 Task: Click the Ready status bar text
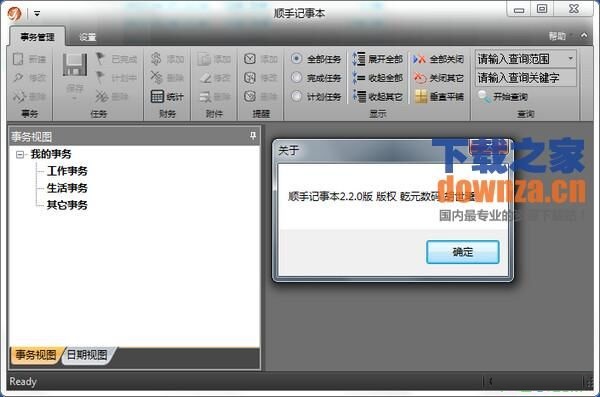[x=23, y=381]
